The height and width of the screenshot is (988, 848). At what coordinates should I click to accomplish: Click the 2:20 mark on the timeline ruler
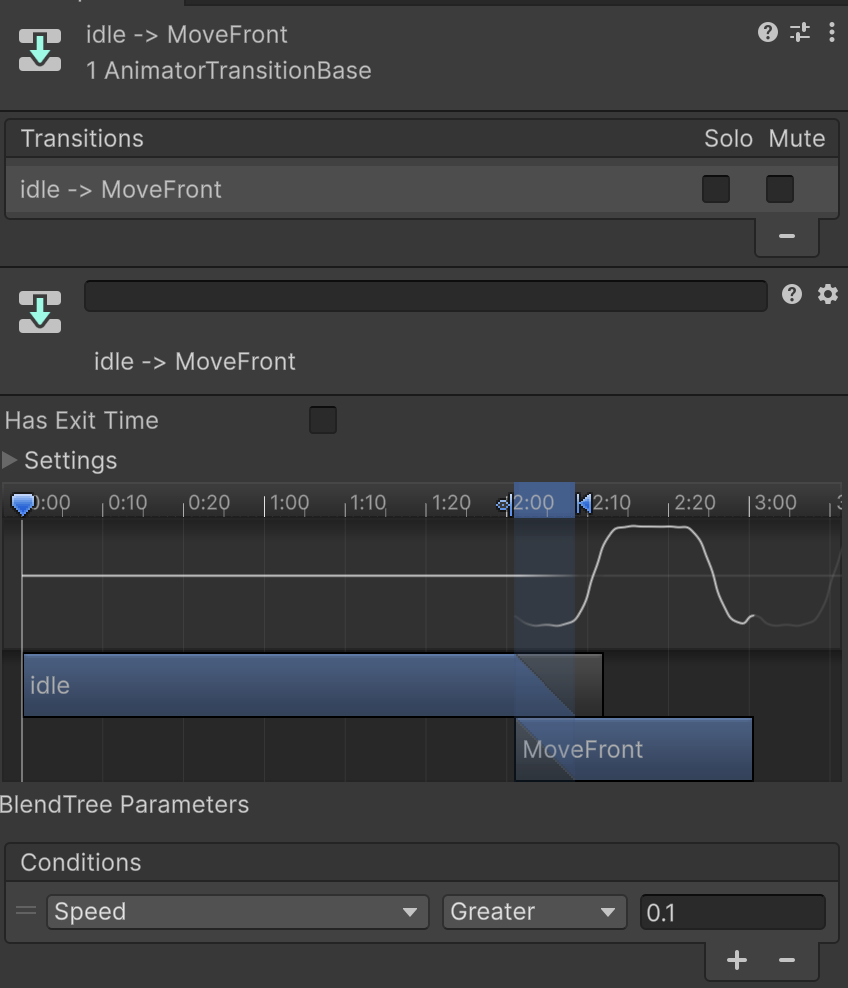pos(694,503)
